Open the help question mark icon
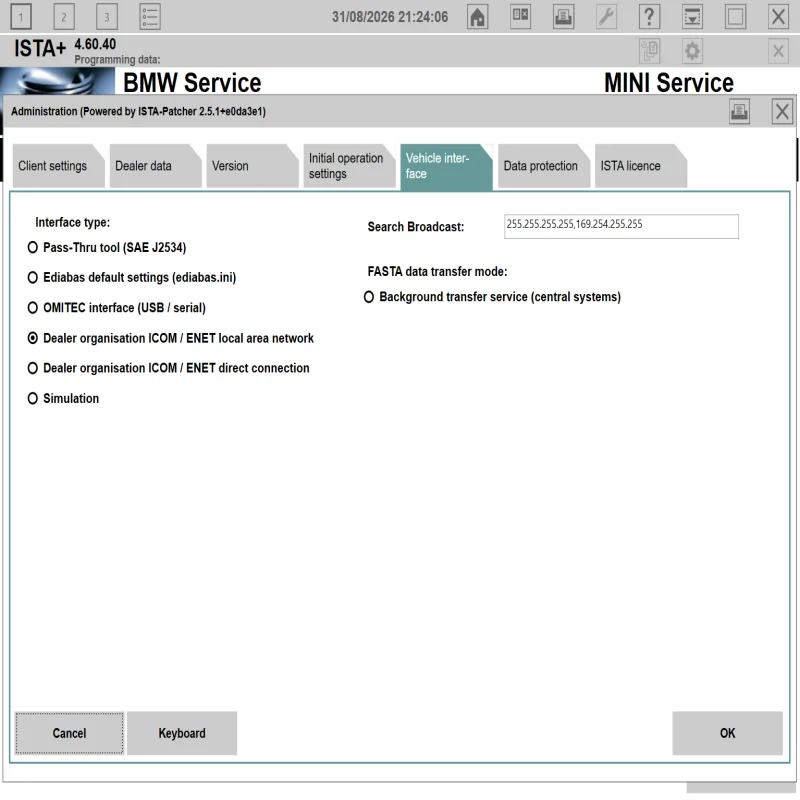Viewport: 800px width, 800px height. pos(649,17)
